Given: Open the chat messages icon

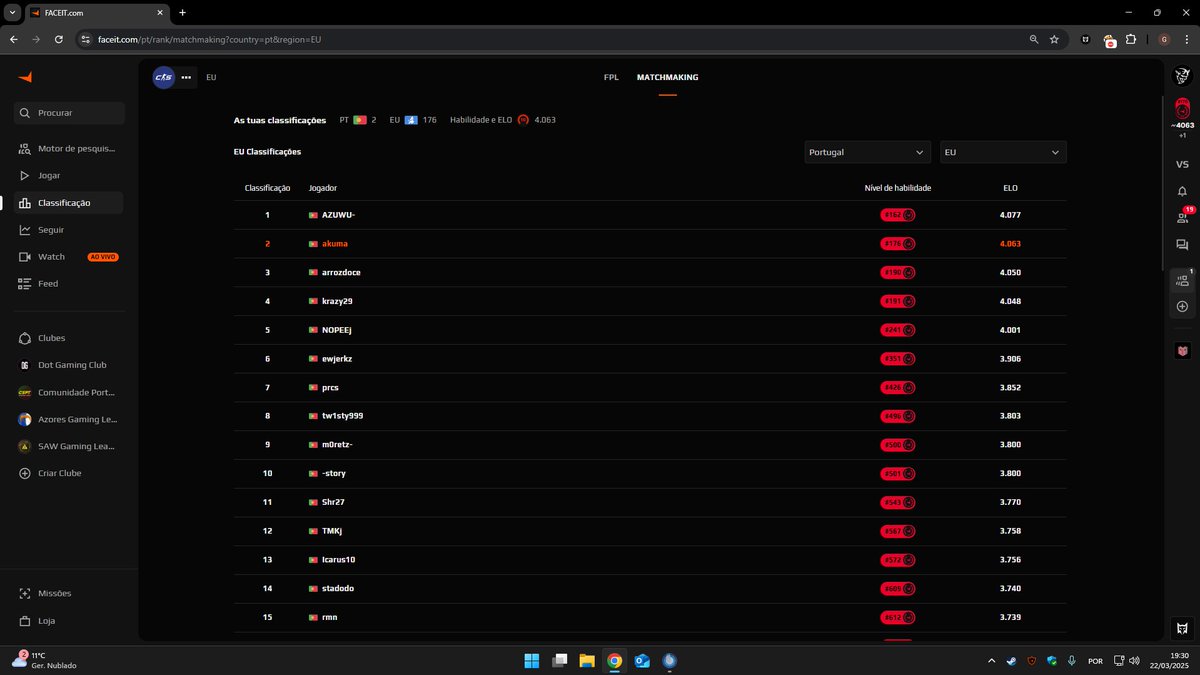Looking at the screenshot, I should coord(1182,245).
